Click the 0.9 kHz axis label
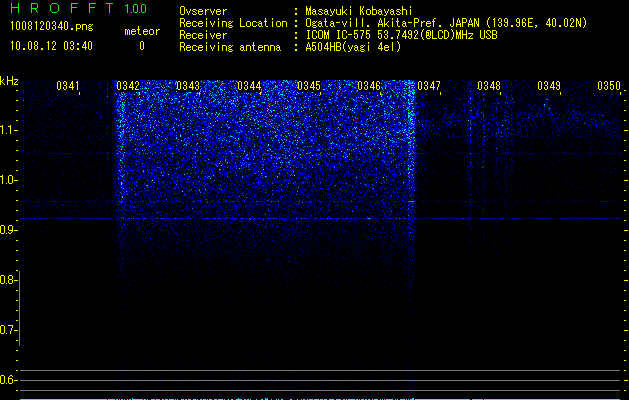629x400 pixels. (7, 230)
